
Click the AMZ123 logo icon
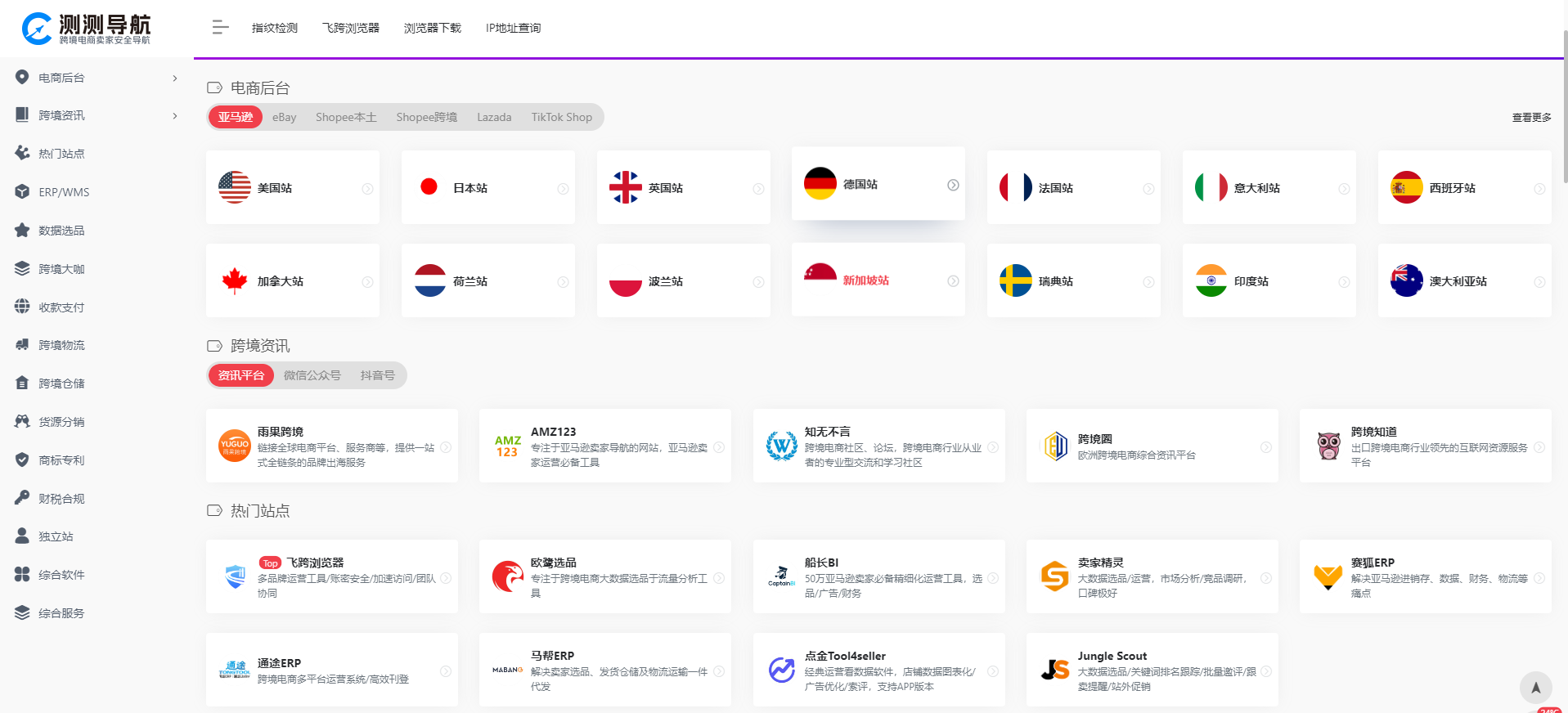pyautogui.click(x=508, y=446)
